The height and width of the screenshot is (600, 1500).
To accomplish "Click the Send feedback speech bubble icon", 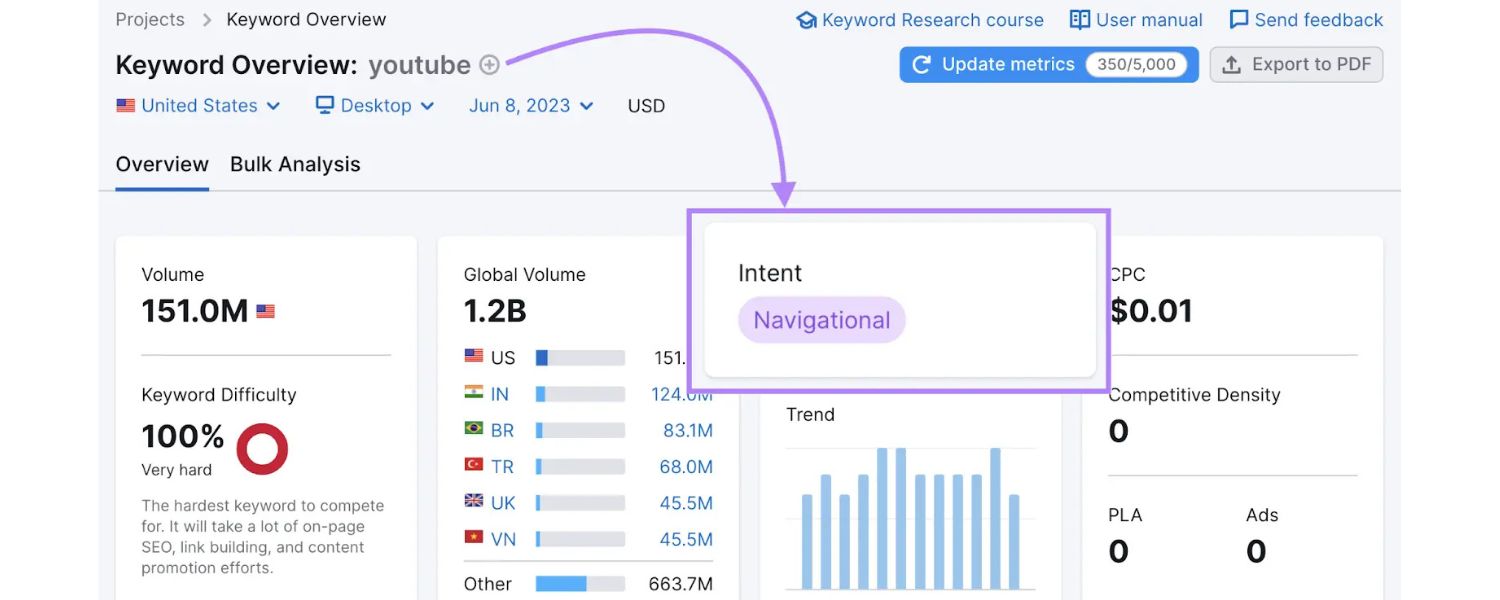I will point(1240,19).
